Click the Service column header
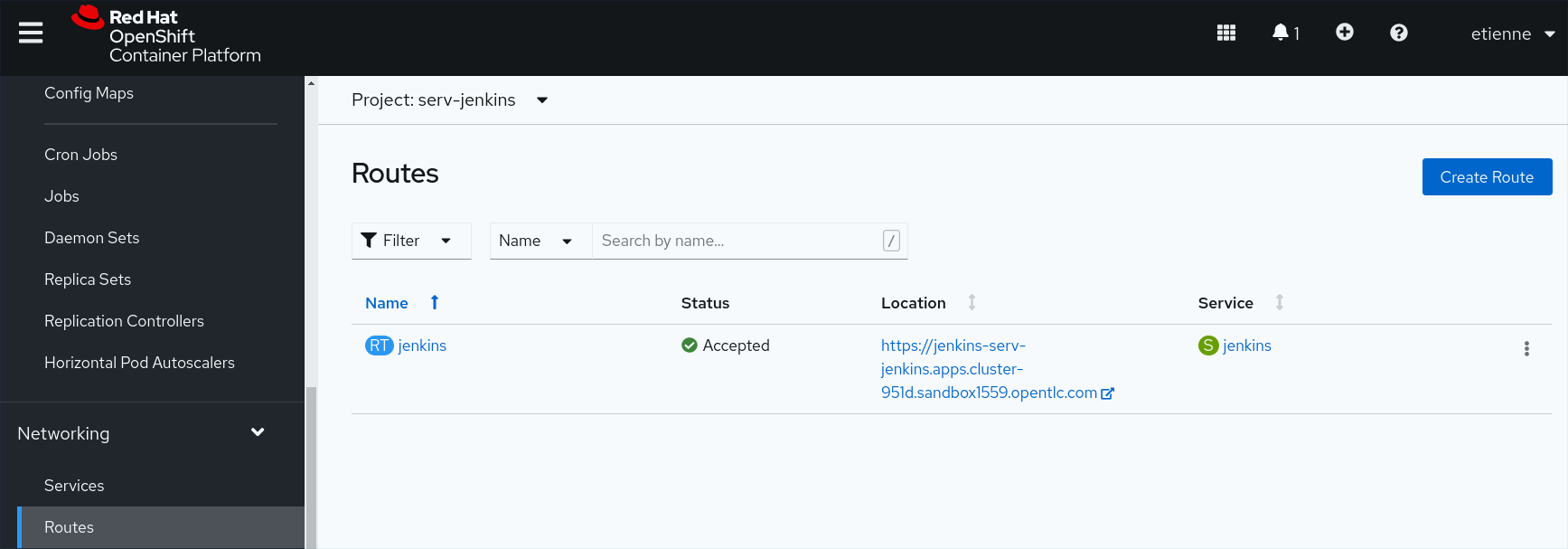Image resolution: width=1568 pixels, height=549 pixels. 1225,303
